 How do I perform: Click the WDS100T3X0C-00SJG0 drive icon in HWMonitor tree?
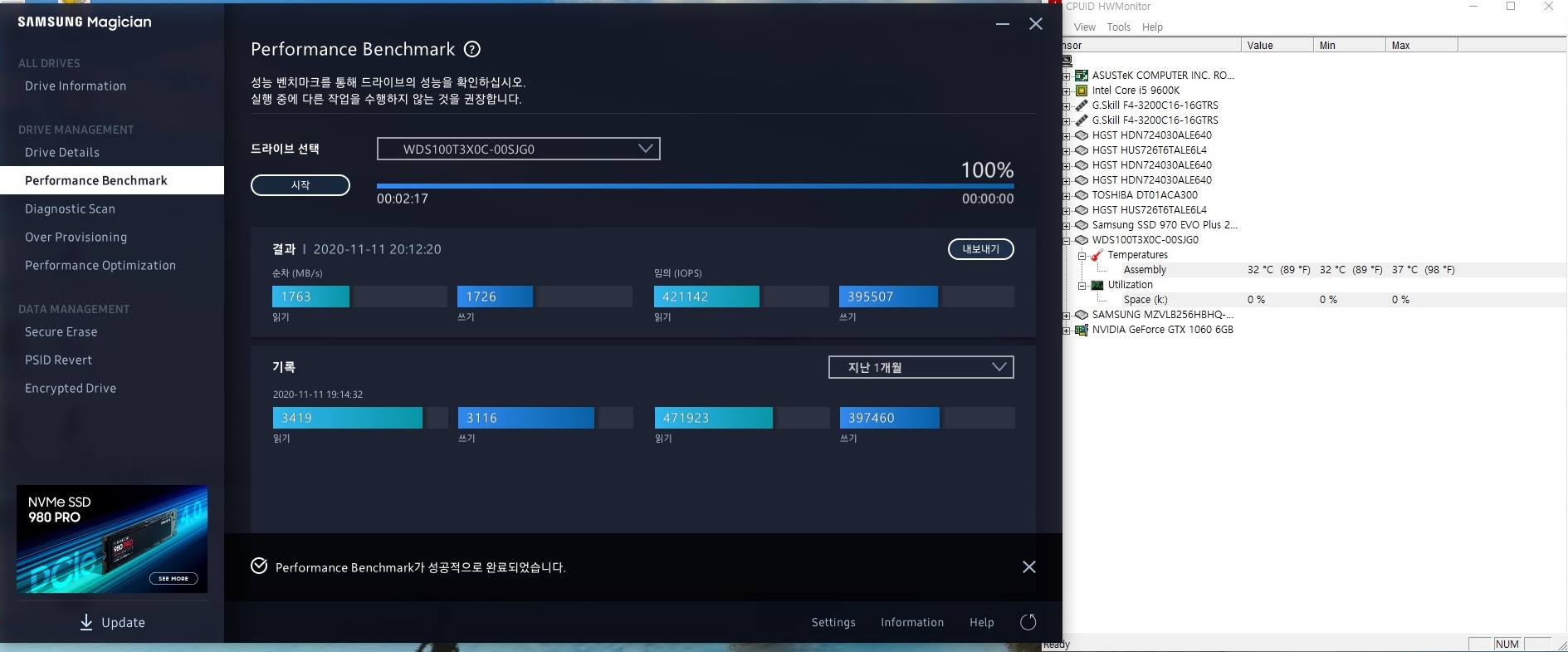(1082, 240)
